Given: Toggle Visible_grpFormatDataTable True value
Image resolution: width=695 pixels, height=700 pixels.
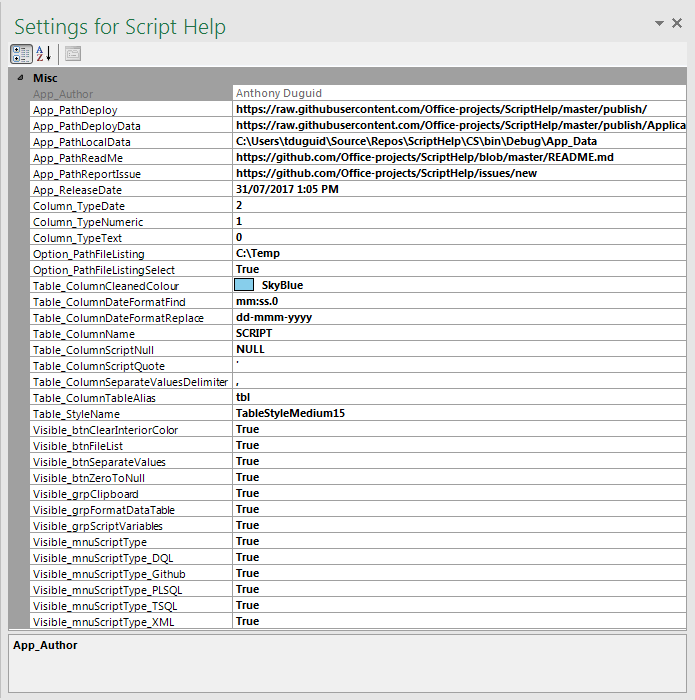Looking at the screenshot, I should pyautogui.click(x=459, y=509).
